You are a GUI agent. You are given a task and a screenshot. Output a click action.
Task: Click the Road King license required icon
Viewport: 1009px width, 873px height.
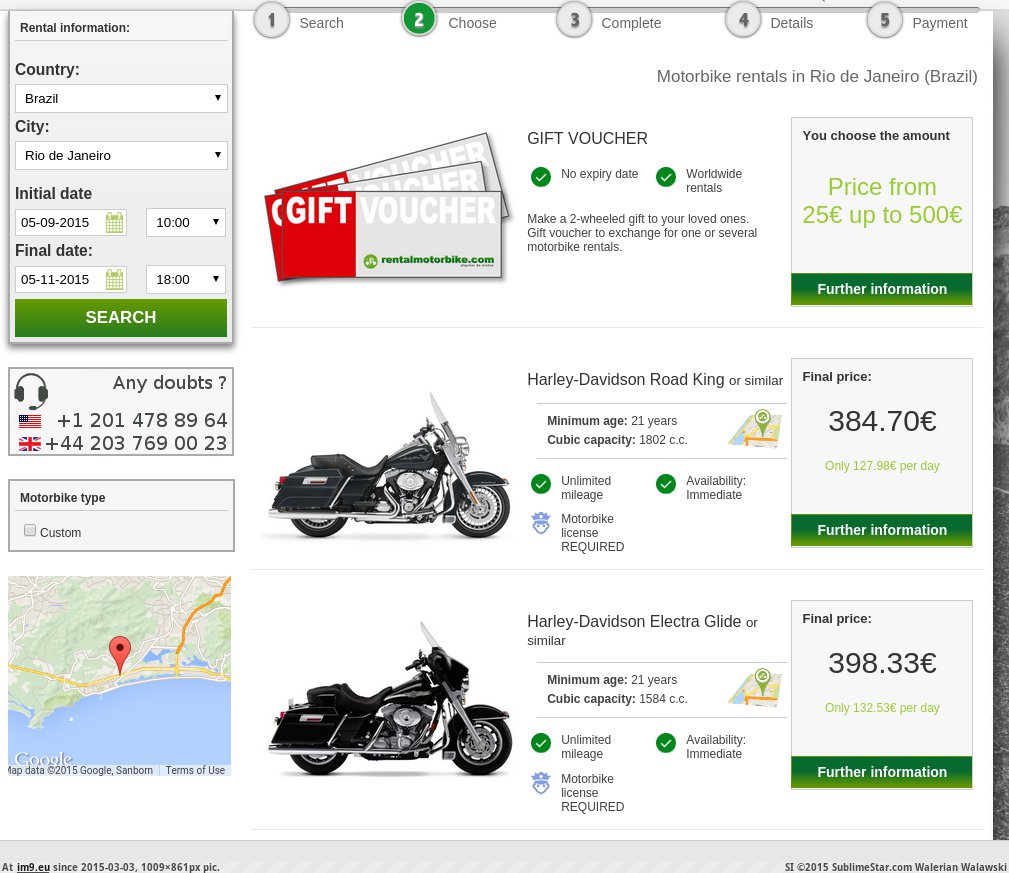[541, 523]
